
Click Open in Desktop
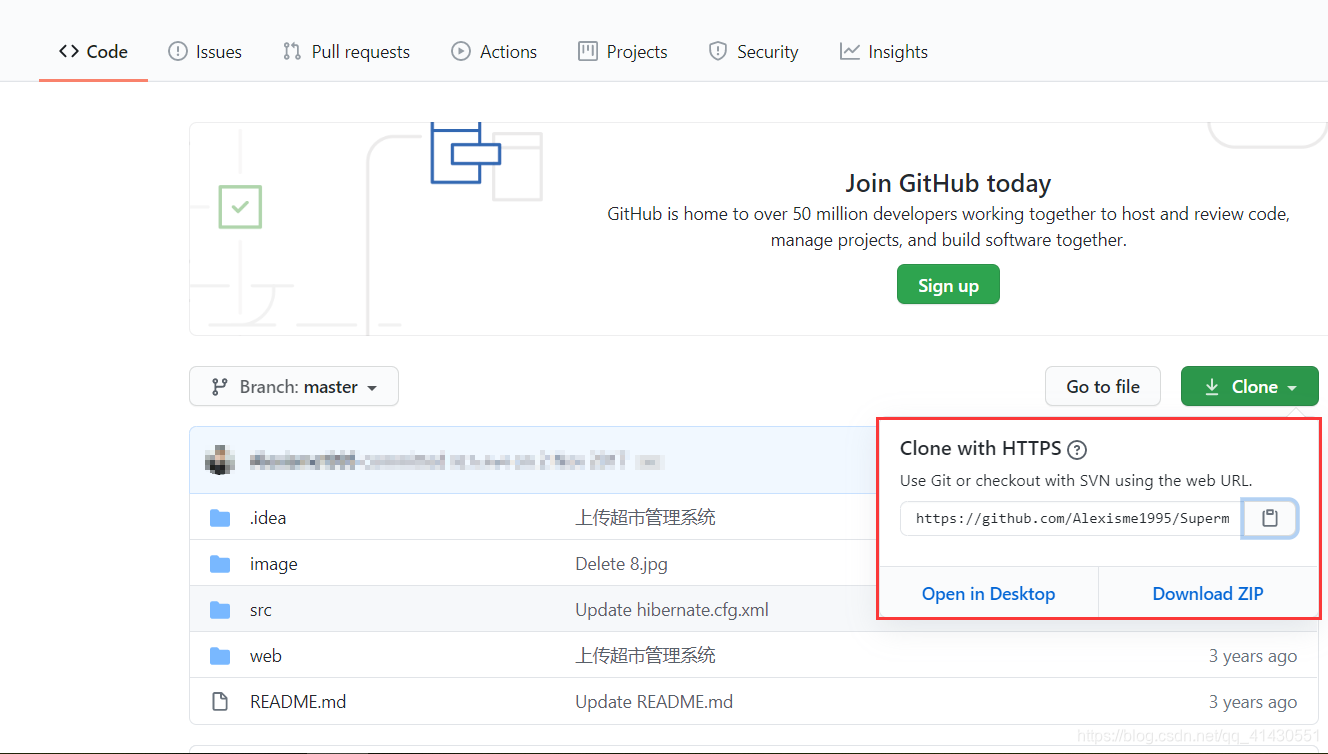988,594
